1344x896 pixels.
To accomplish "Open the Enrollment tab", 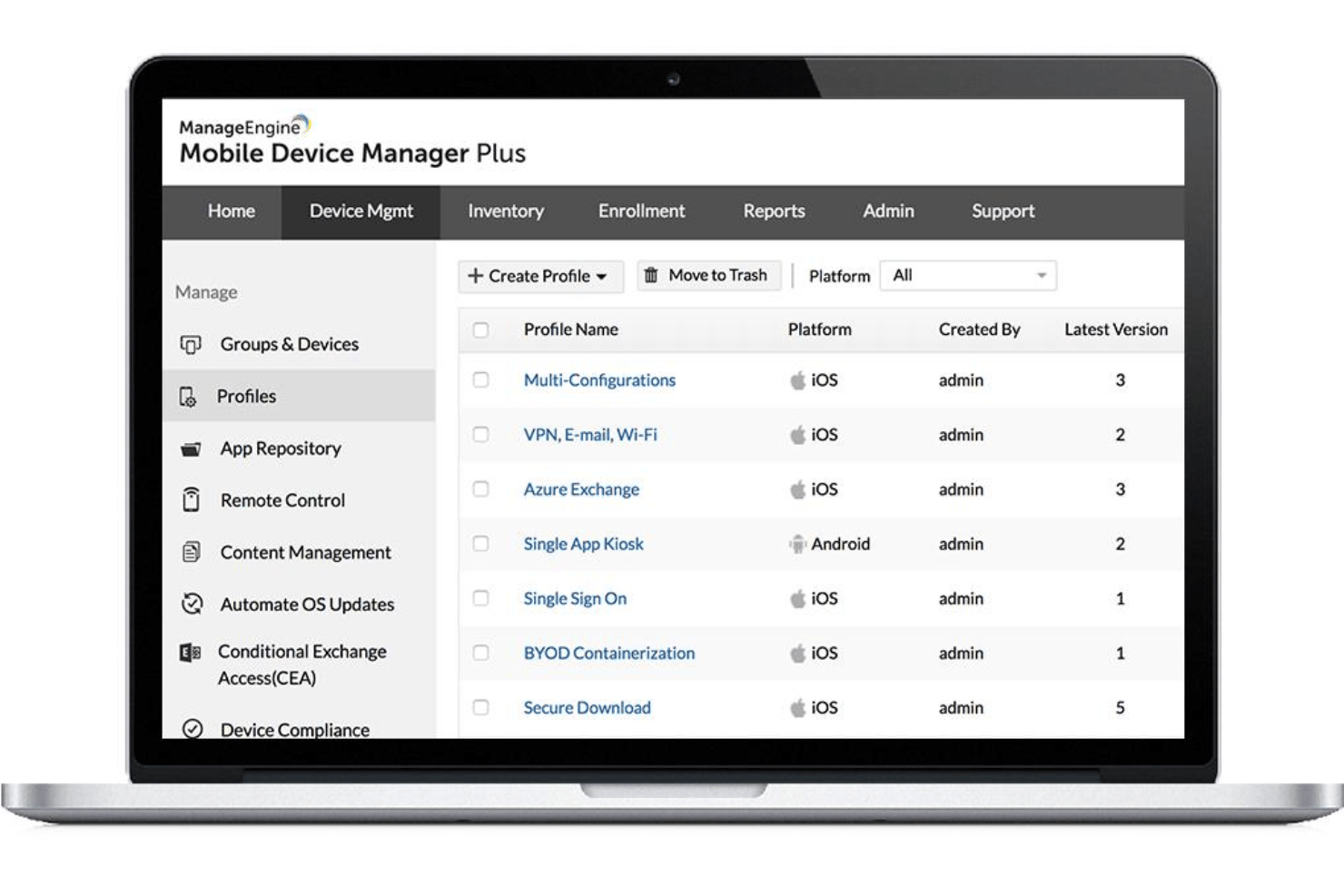I will 641,212.
